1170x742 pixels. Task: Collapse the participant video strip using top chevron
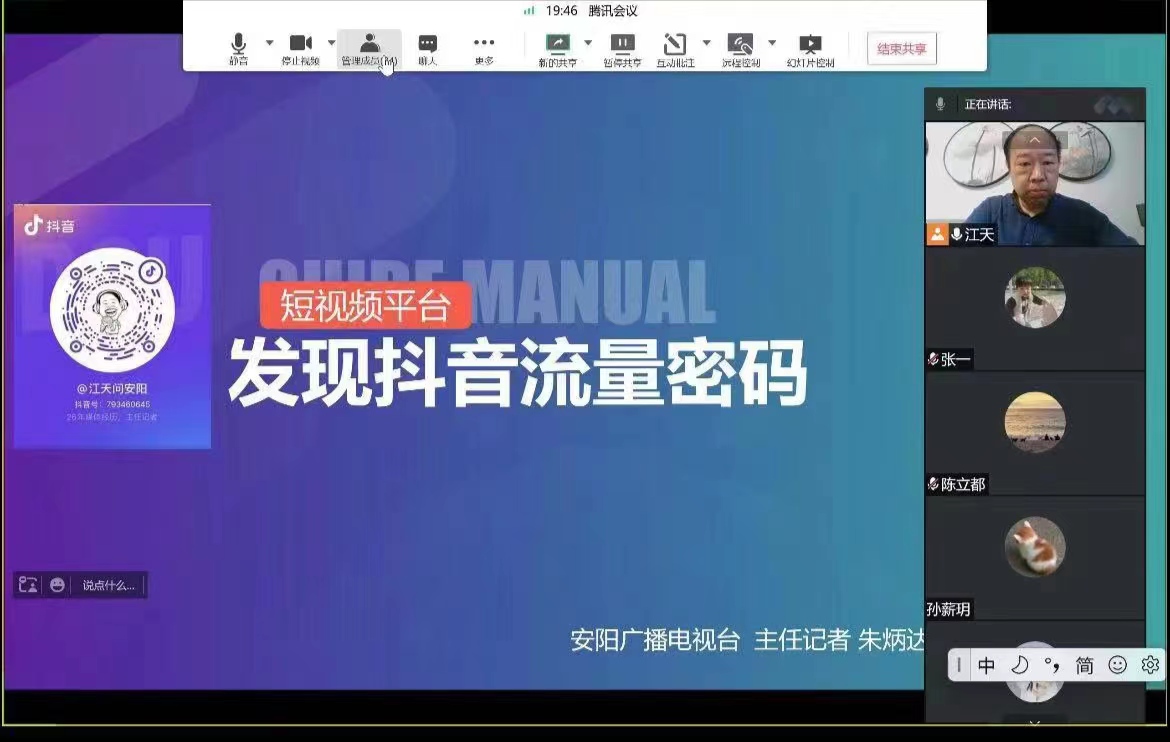tap(1034, 139)
